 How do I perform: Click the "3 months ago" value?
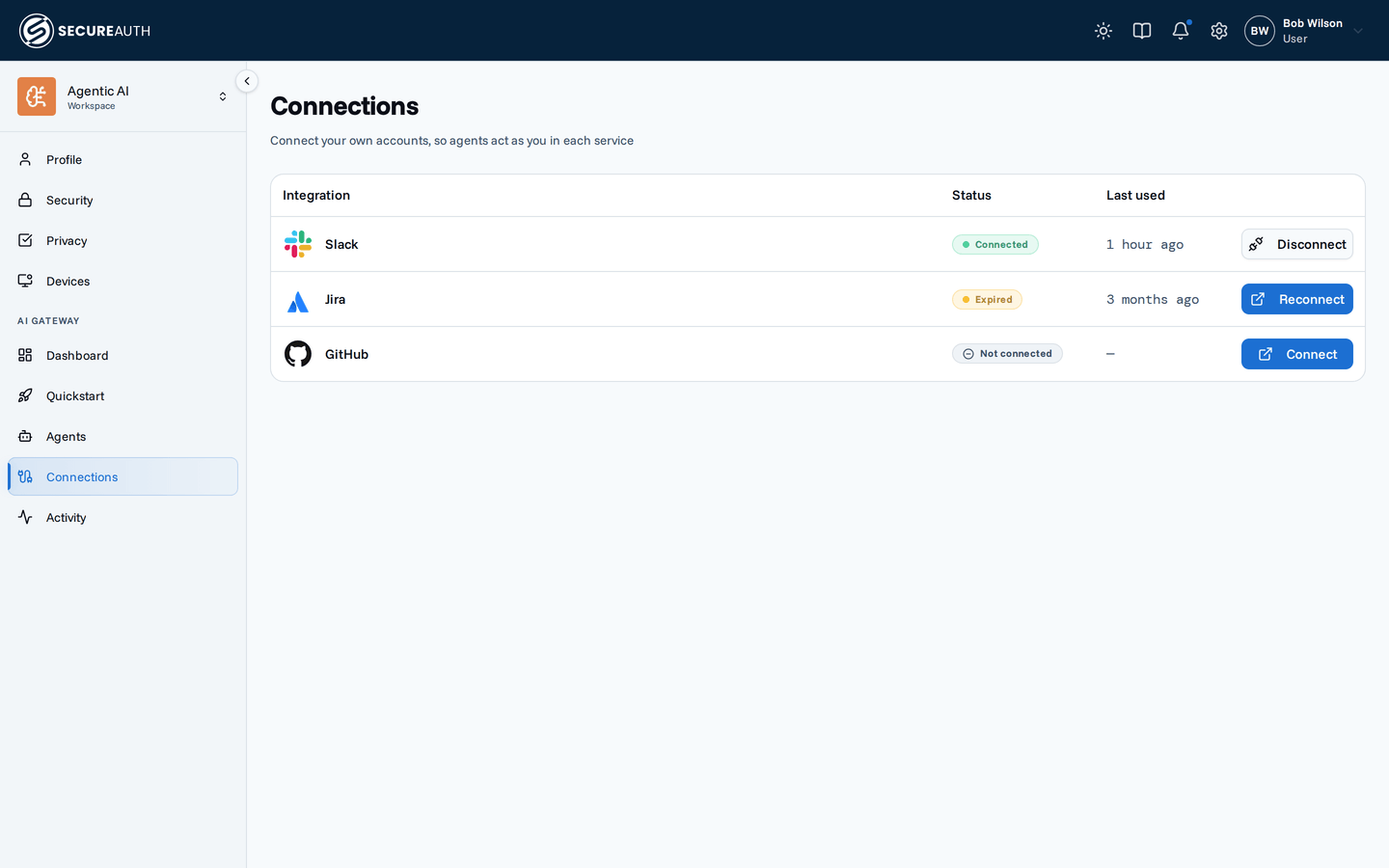click(1153, 299)
